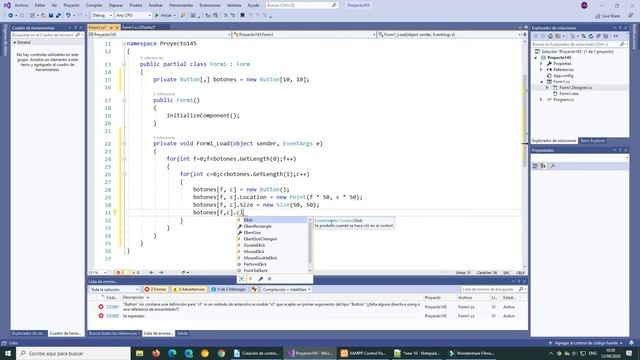Switch to Form1.cs [Diseño] tab
The height and width of the screenshot is (360, 640).
point(139,27)
